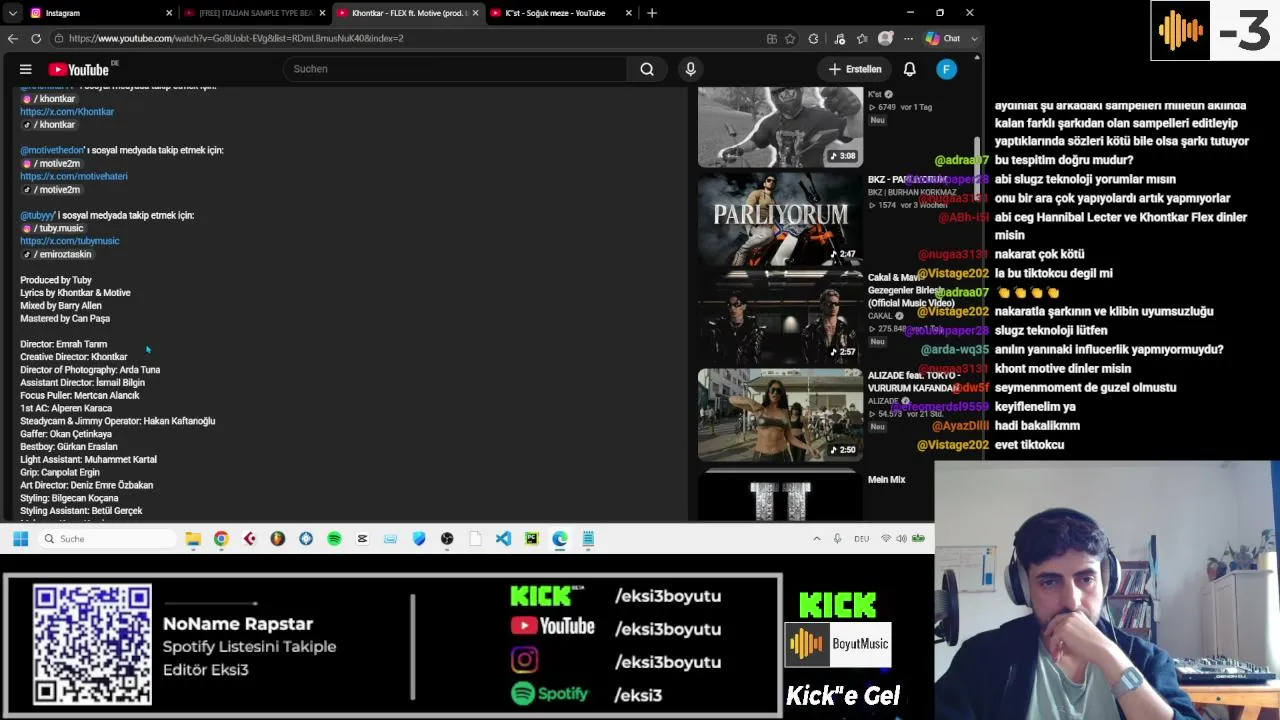Open PyCharm from the taskbar

pos(531,539)
